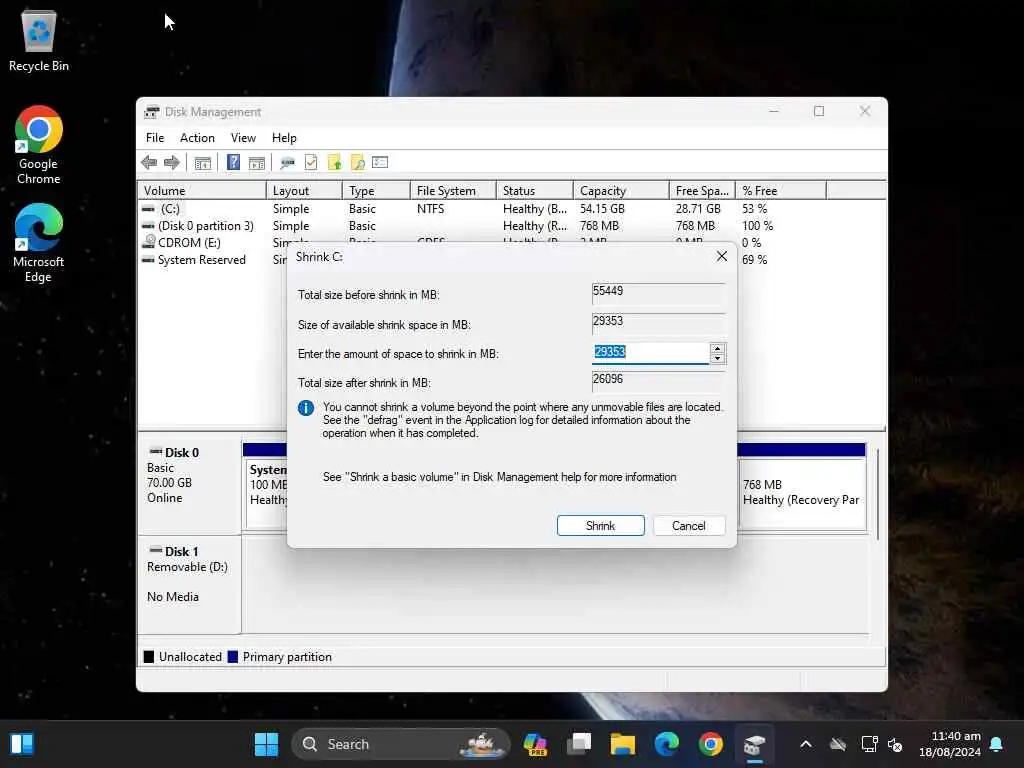Open the View menu

point(243,138)
